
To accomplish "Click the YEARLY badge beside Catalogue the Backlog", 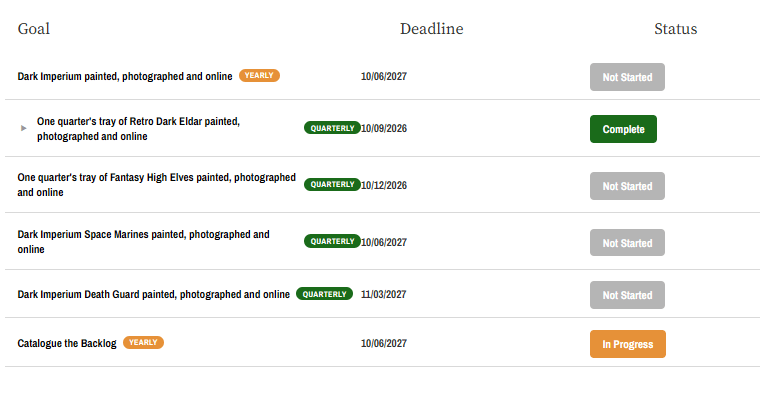I will click(x=143, y=343).
